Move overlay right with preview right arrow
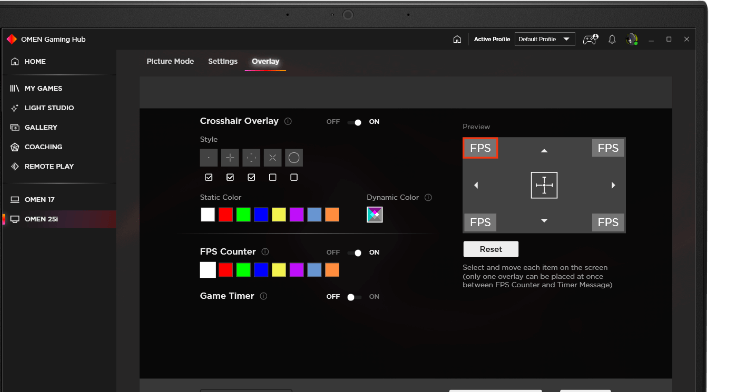This screenshot has height=392, width=734. [613, 185]
